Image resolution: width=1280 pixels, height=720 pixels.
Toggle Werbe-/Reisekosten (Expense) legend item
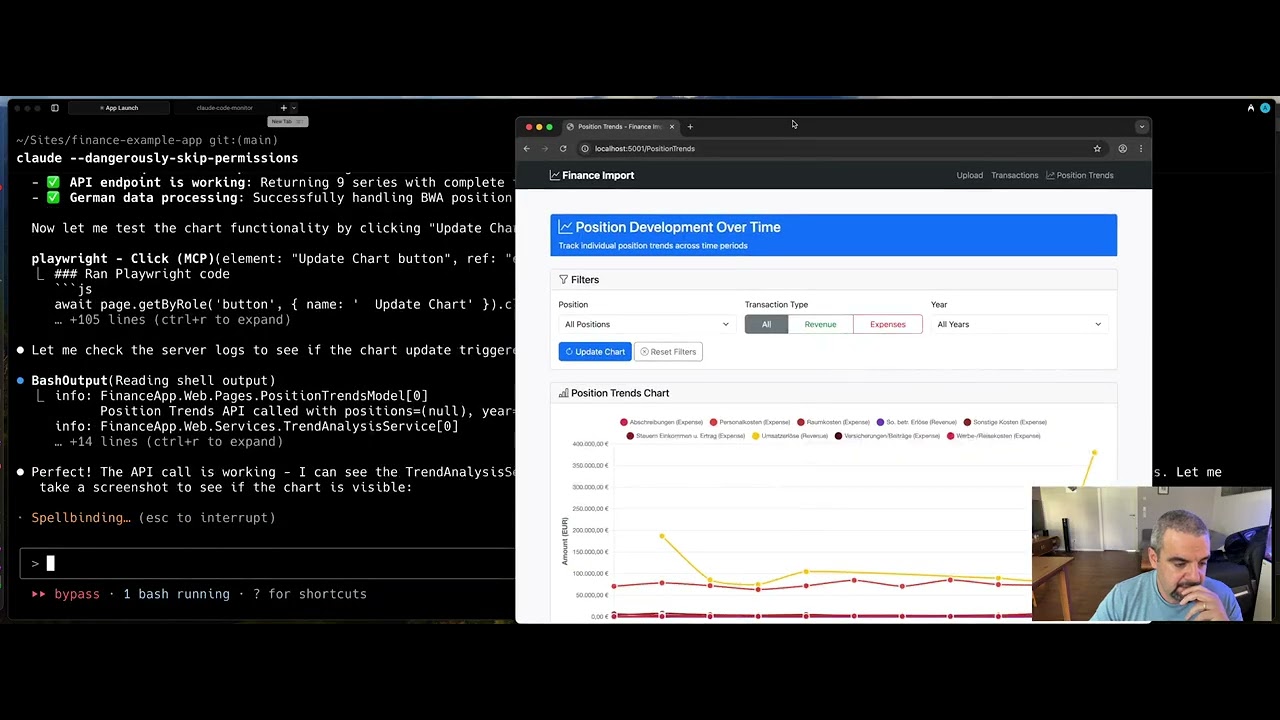tap(993, 436)
